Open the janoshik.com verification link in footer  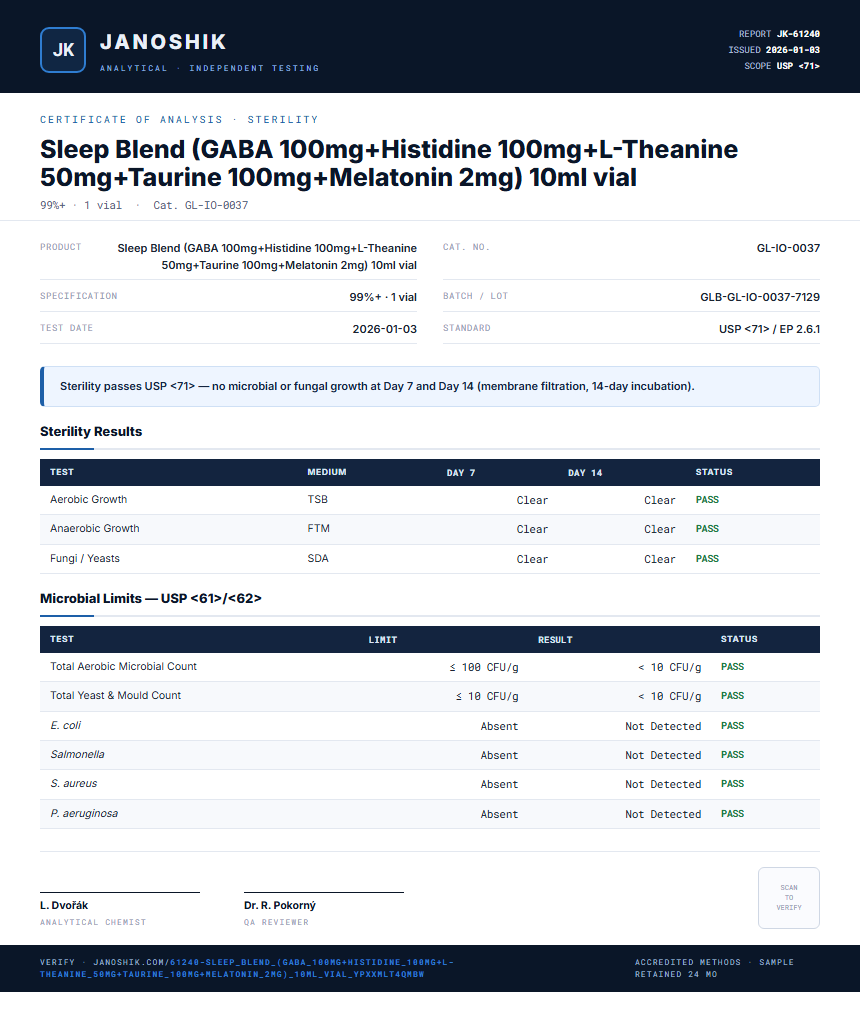[247, 968]
